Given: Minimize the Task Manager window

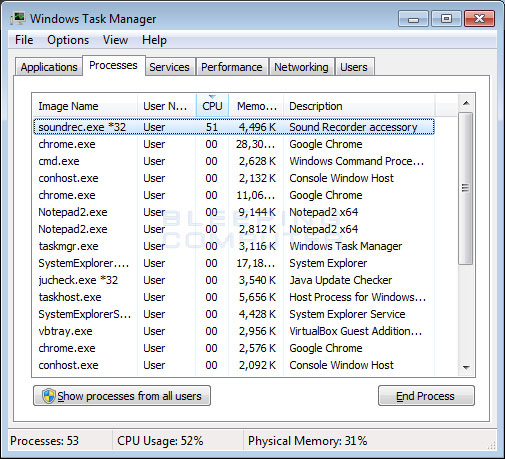Looking at the screenshot, I should click(413, 19).
